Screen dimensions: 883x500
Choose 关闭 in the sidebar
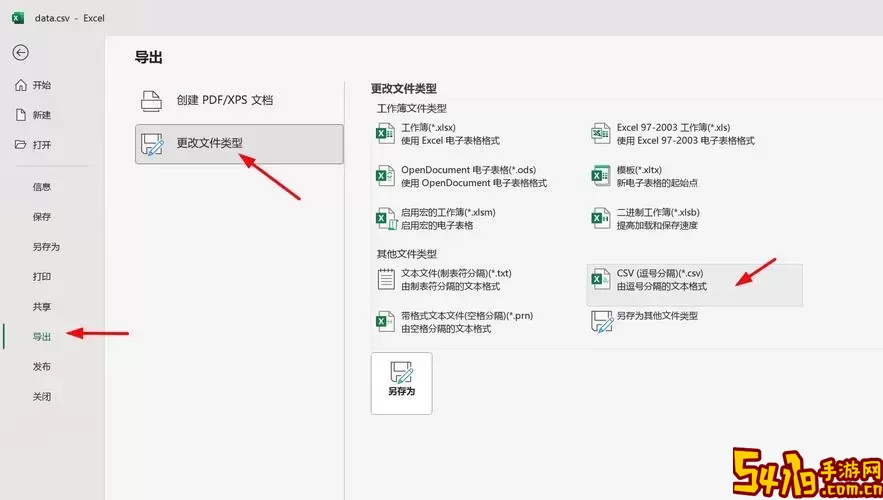pos(42,397)
